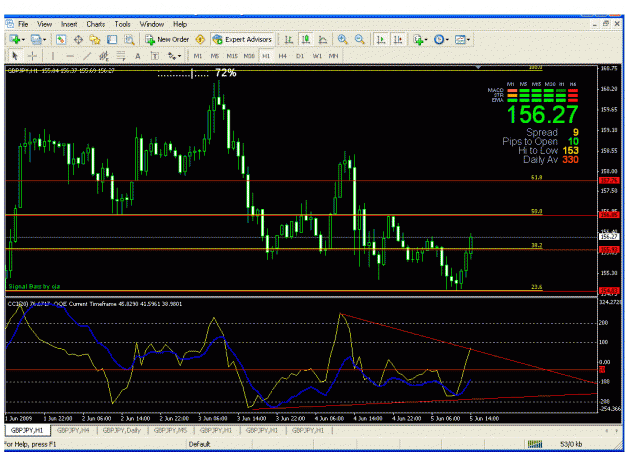Open the Terminal panel icon
This screenshot has height=452, width=625.
112,39
